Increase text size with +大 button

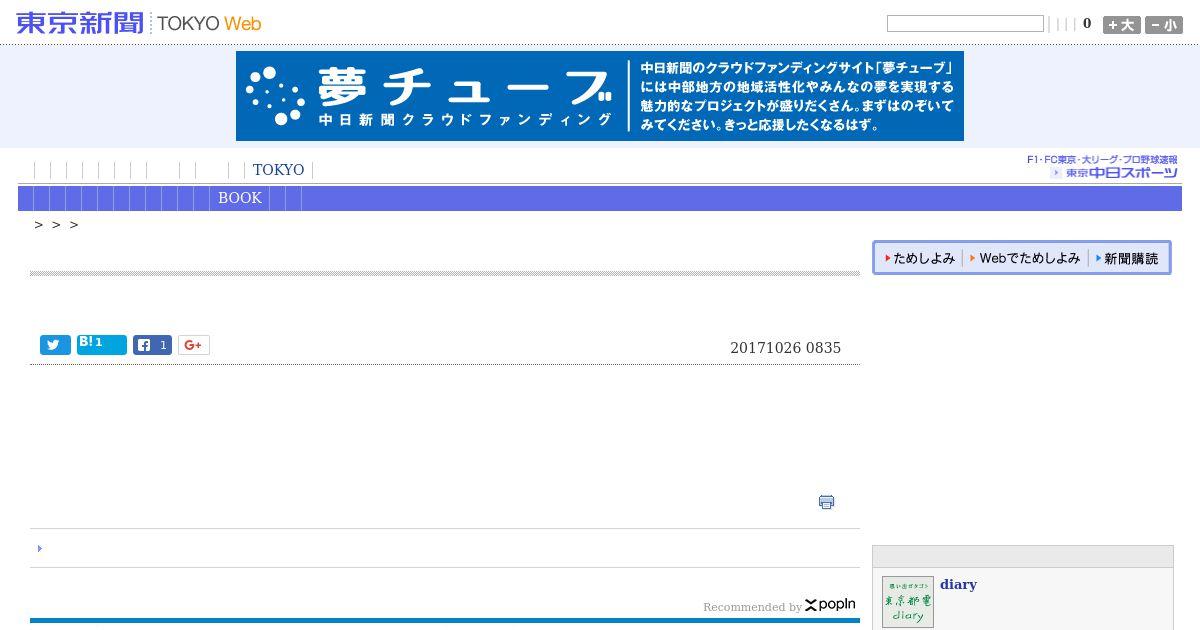click(1122, 25)
